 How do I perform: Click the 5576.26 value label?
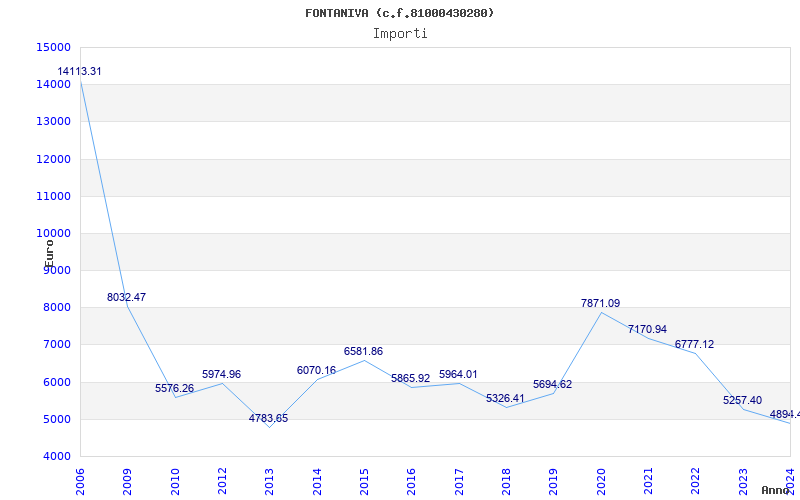(x=174, y=389)
